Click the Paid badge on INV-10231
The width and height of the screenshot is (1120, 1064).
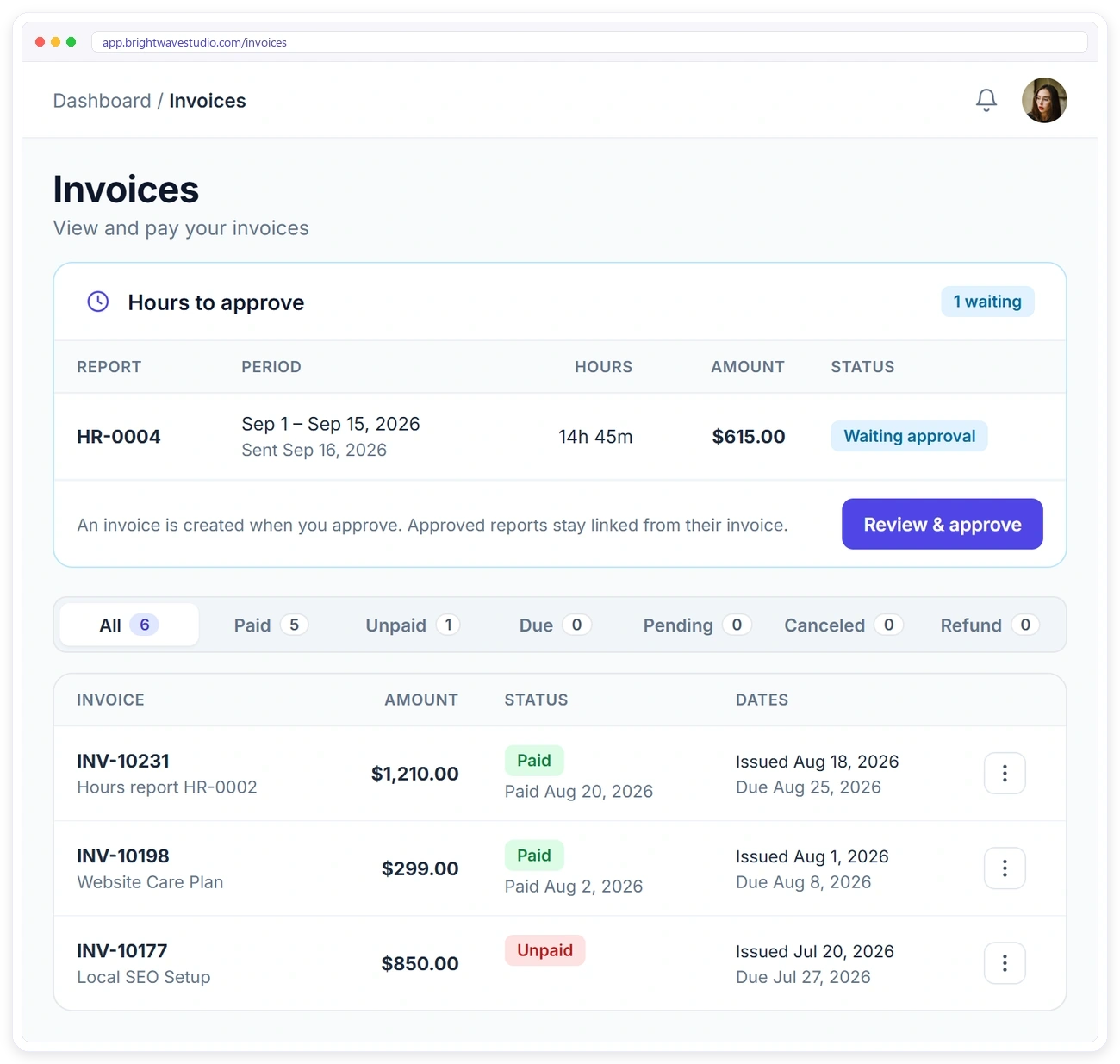click(534, 761)
